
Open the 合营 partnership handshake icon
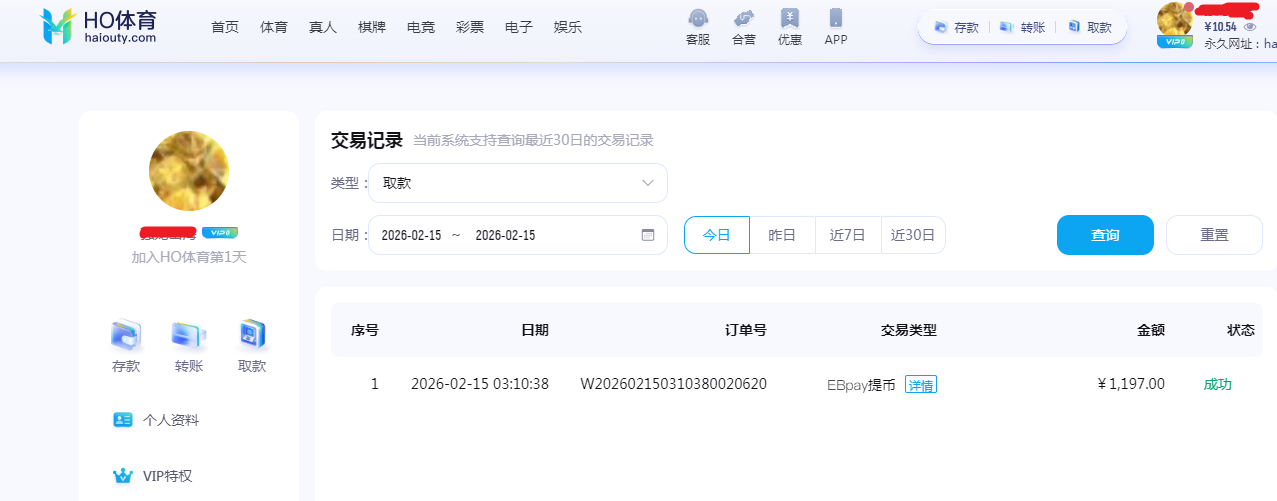[744, 19]
